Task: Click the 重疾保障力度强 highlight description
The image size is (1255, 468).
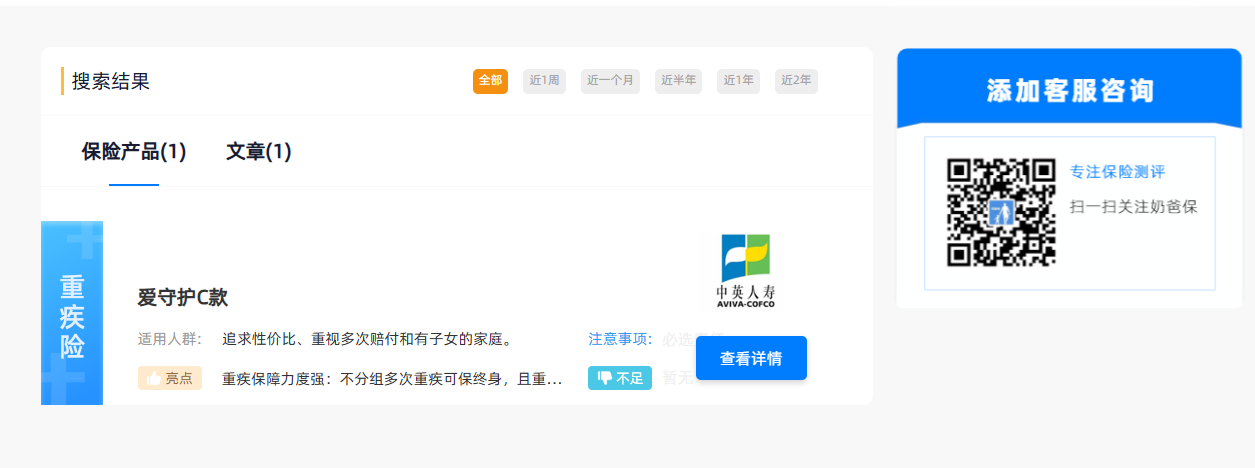Action: [x=392, y=379]
